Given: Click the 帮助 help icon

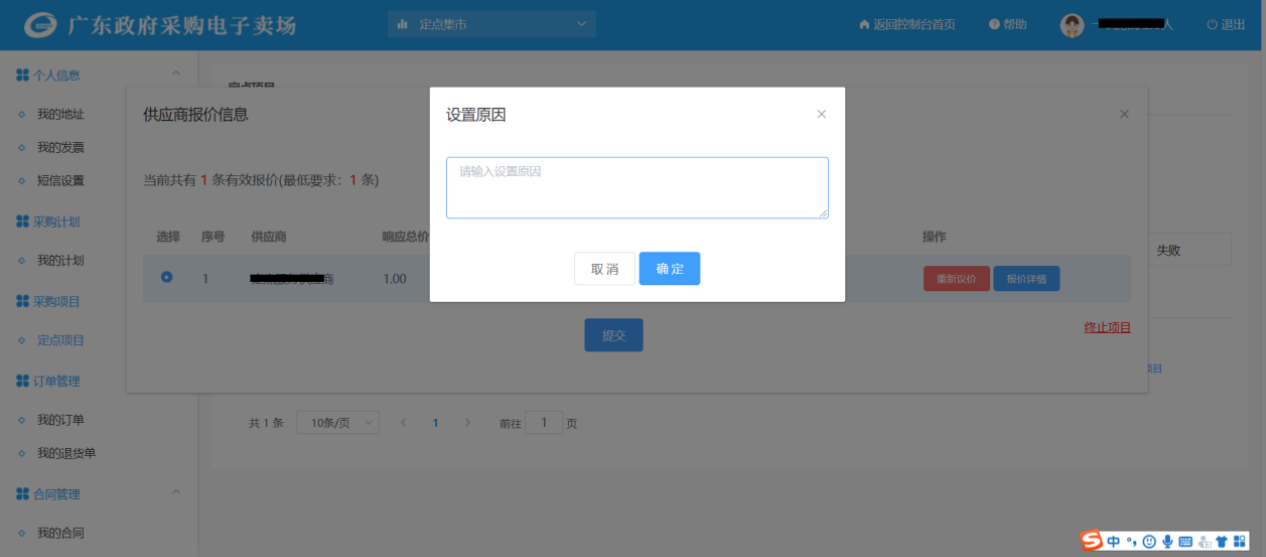Looking at the screenshot, I should (x=994, y=25).
